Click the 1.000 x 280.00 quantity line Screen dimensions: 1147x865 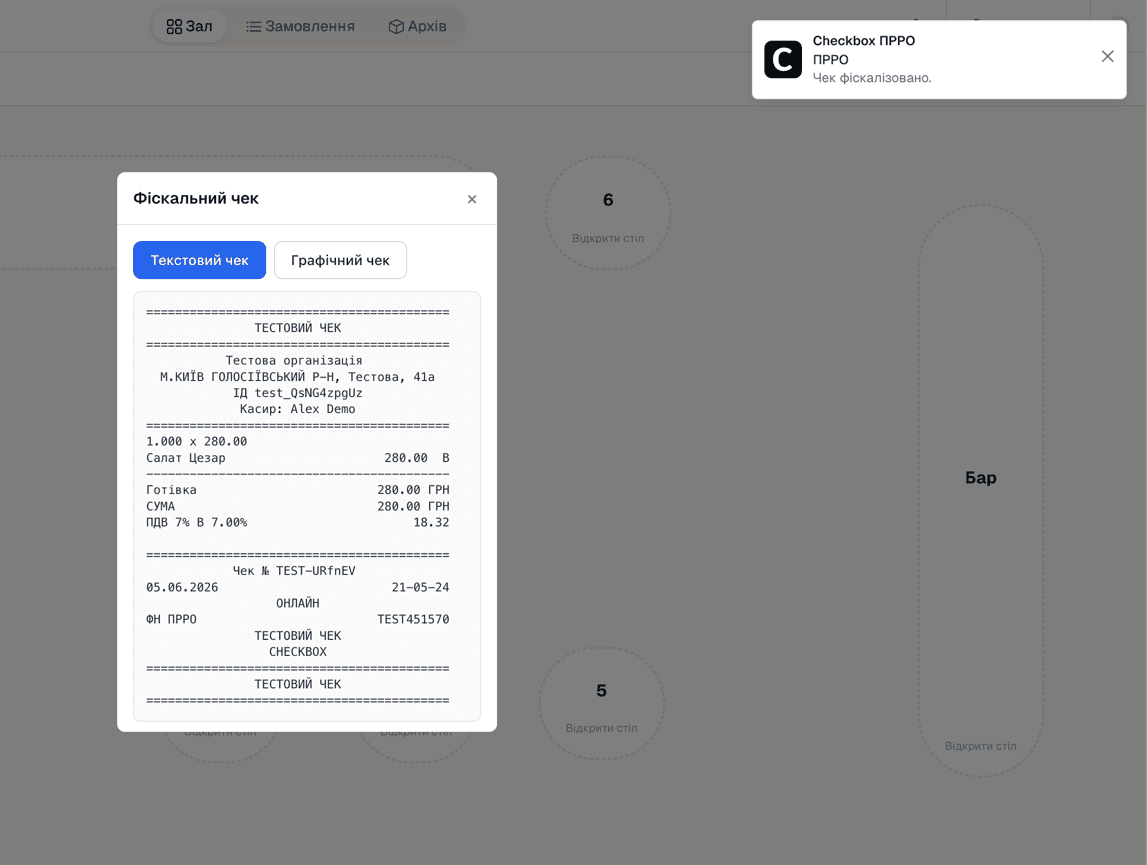[x=197, y=441]
